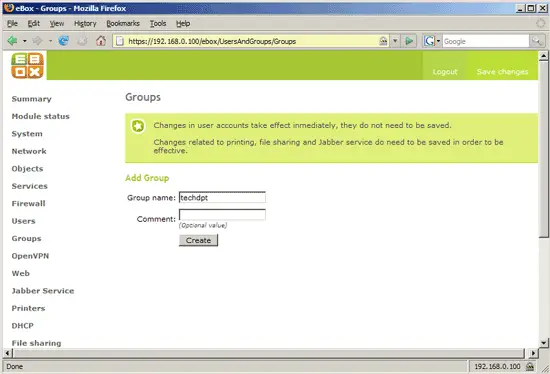Click the green Go button
Image resolution: width=550 pixels, height=374 pixels.
point(409,41)
